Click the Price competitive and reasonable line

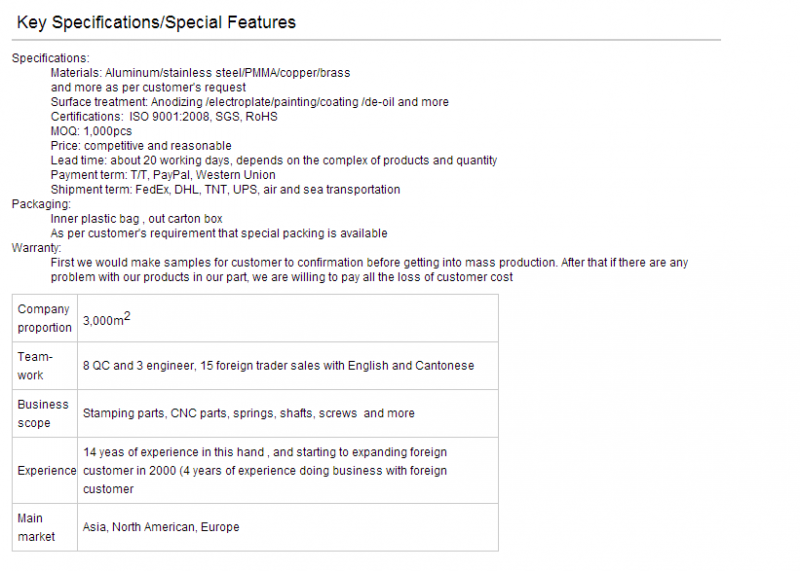coord(141,146)
